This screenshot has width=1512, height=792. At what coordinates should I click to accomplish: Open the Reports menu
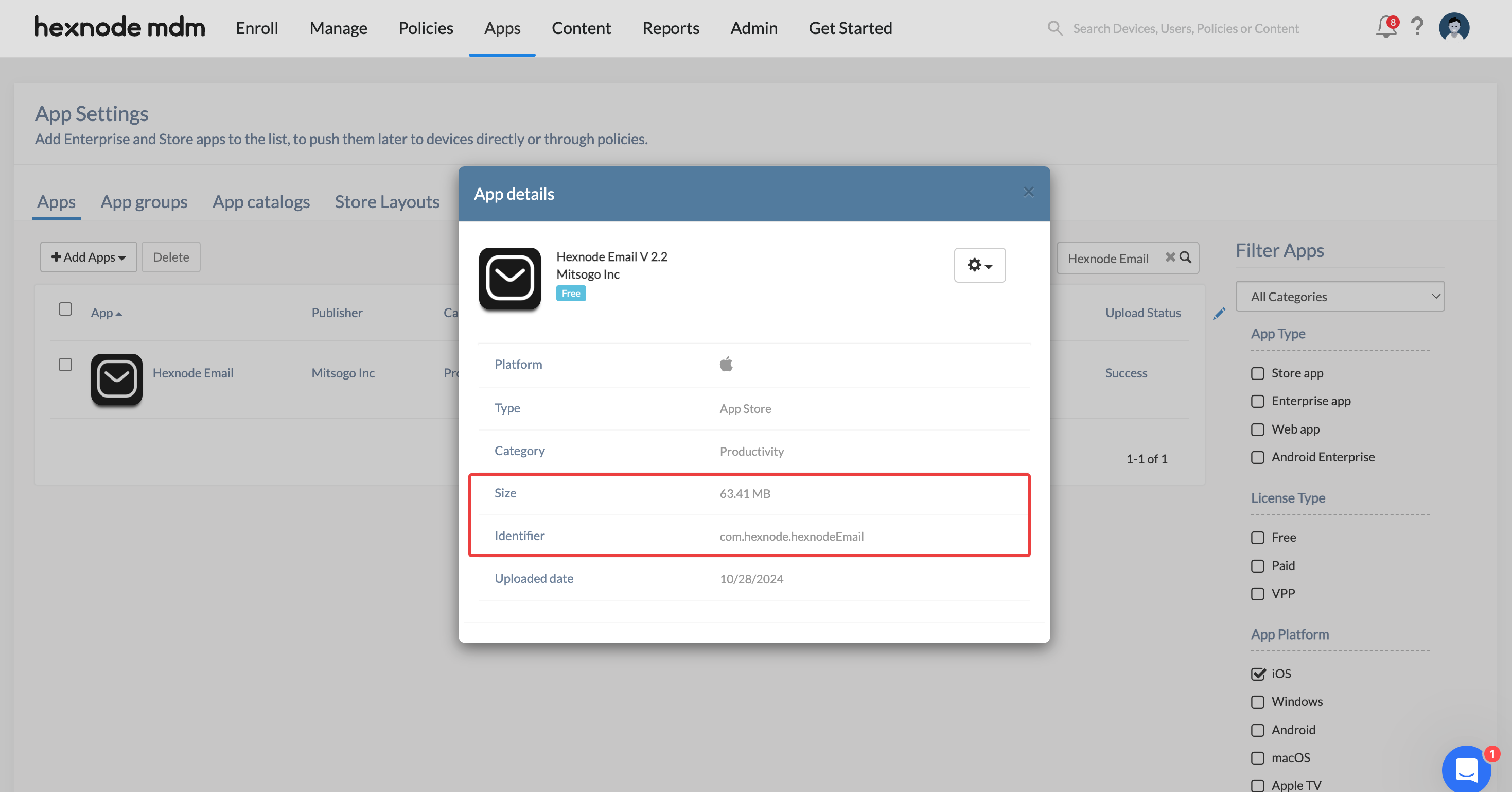coord(670,28)
